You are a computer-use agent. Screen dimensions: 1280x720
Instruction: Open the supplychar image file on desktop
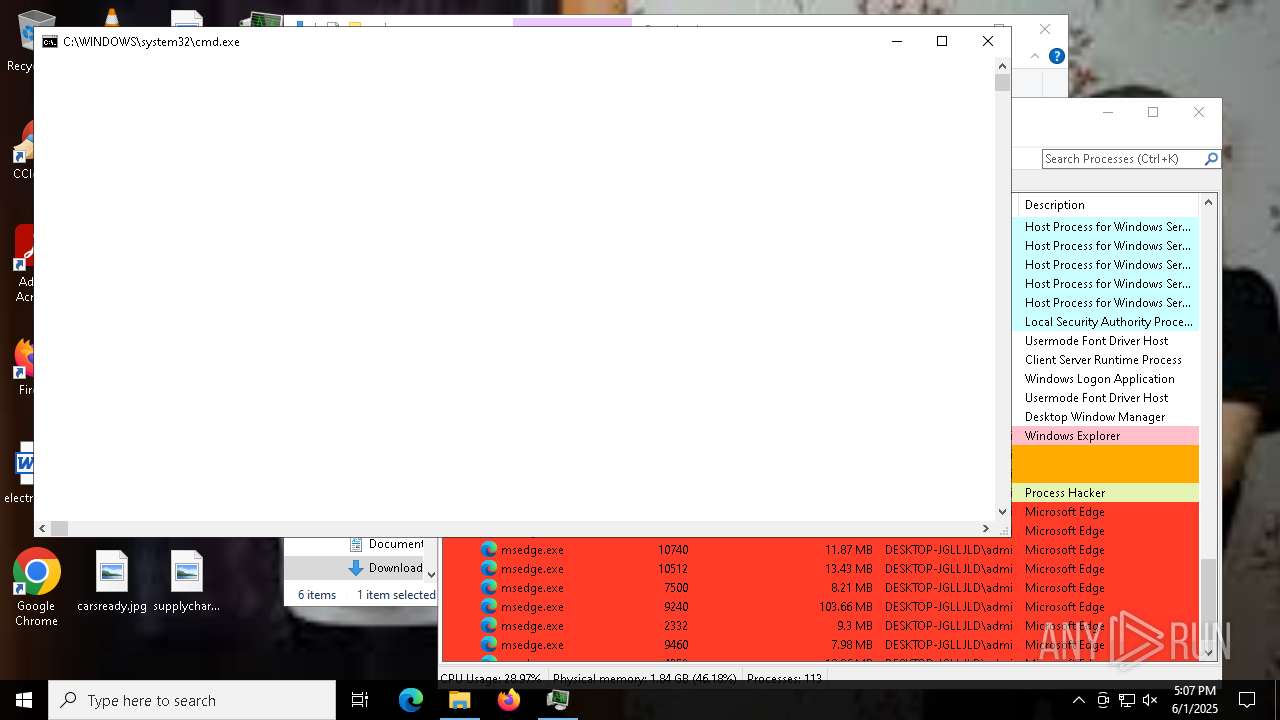(x=186, y=582)
